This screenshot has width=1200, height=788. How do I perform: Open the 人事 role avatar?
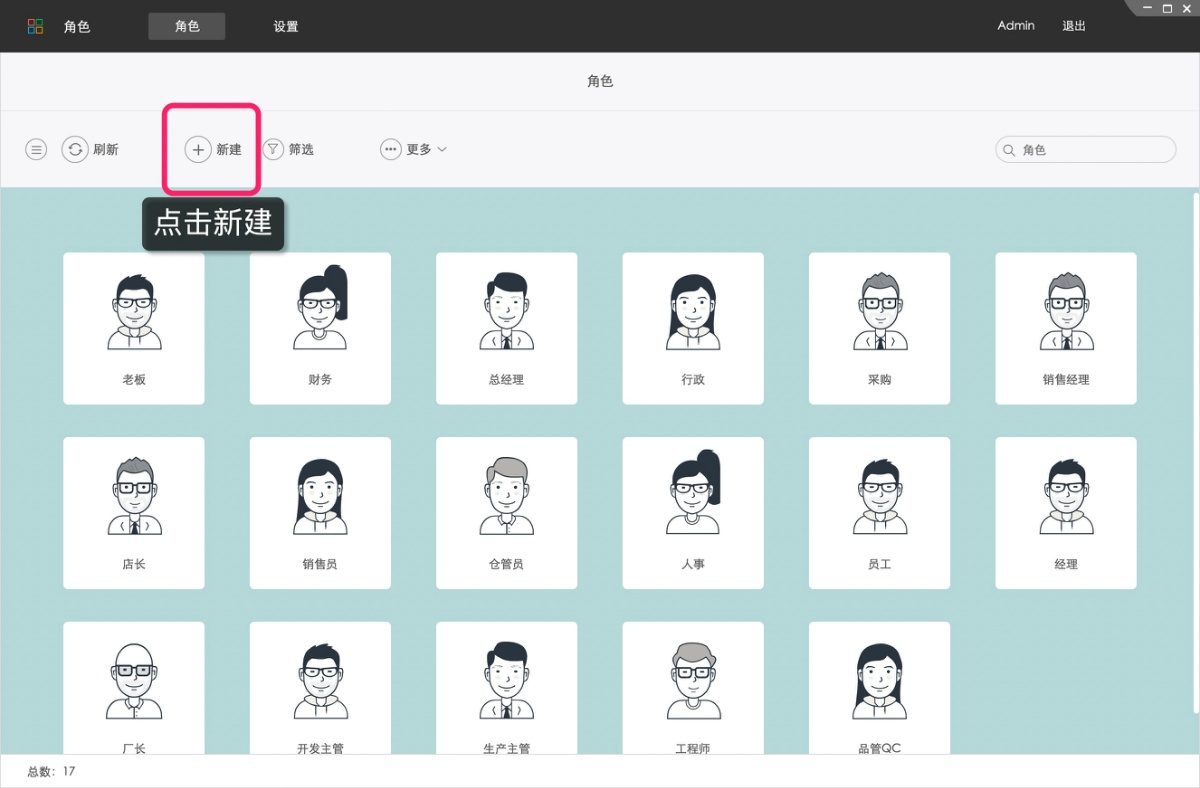[693, 493]
